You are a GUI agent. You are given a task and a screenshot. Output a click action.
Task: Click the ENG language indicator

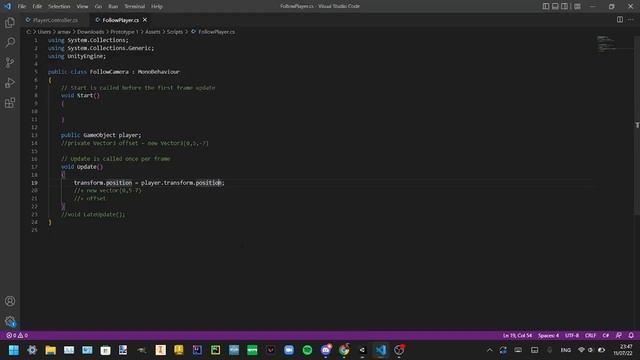566,350
